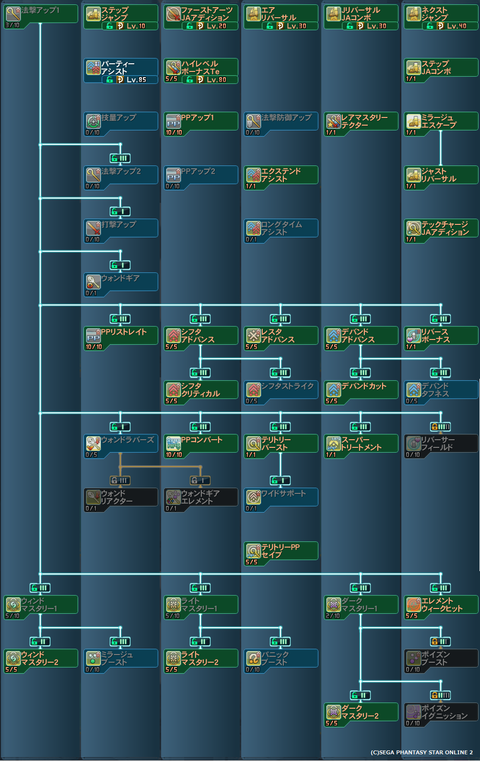The height and width of the screenshot is (761, 480).
Task: Pick the ミラージュブースト skill
Action: click(121, 662)
